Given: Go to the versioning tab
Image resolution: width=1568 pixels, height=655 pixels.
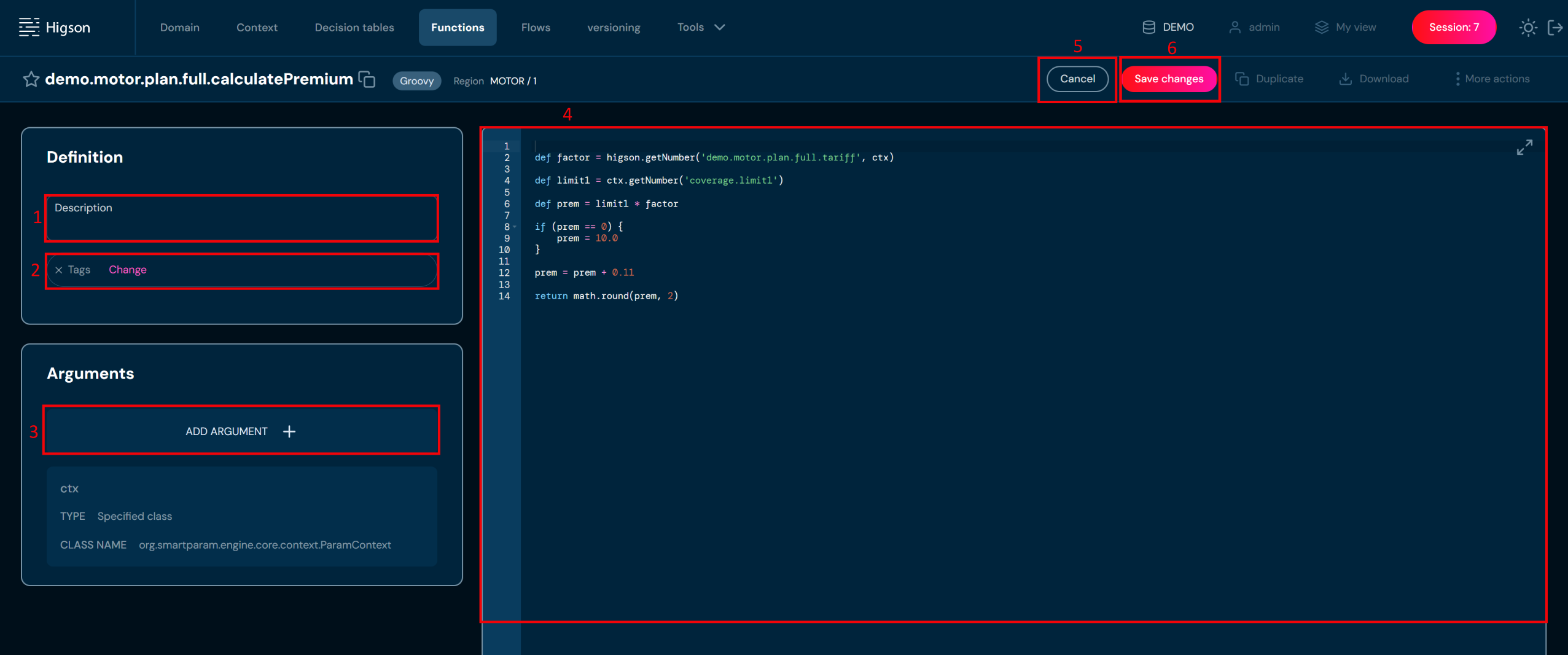Looking at the screenshot, I should pos(613,27).
